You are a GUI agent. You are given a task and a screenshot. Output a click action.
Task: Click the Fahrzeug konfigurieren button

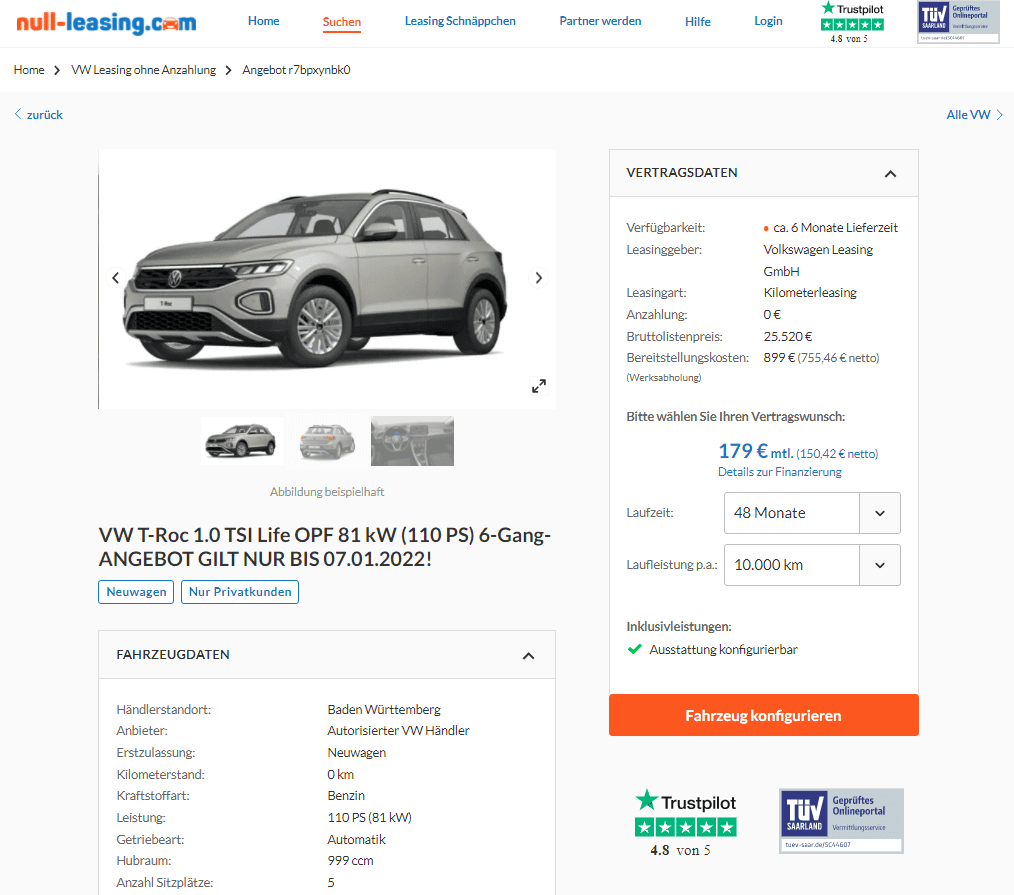(764, 715)
